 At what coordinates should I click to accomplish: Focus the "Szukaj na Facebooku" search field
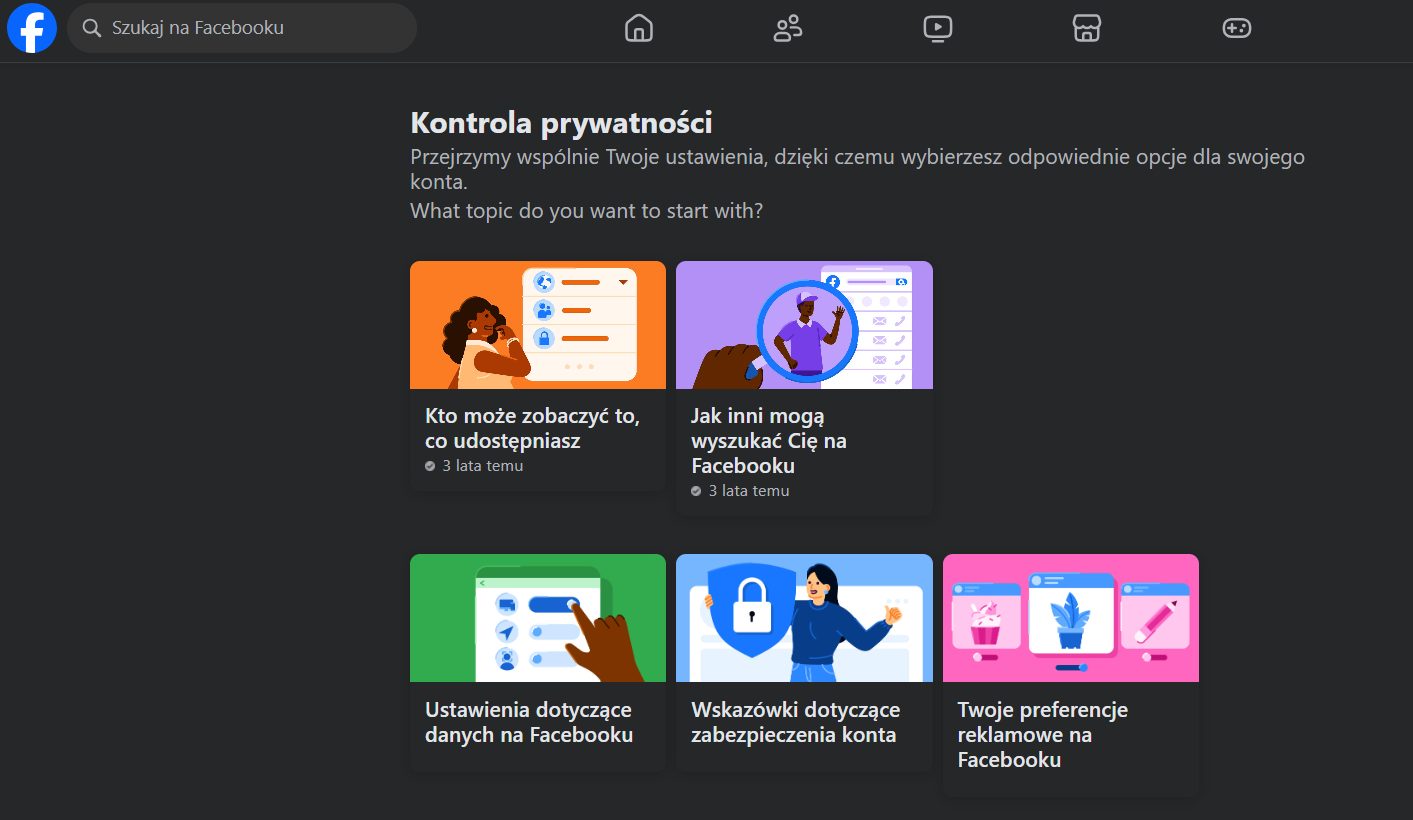pyautogui.click(x=242, y=28)
